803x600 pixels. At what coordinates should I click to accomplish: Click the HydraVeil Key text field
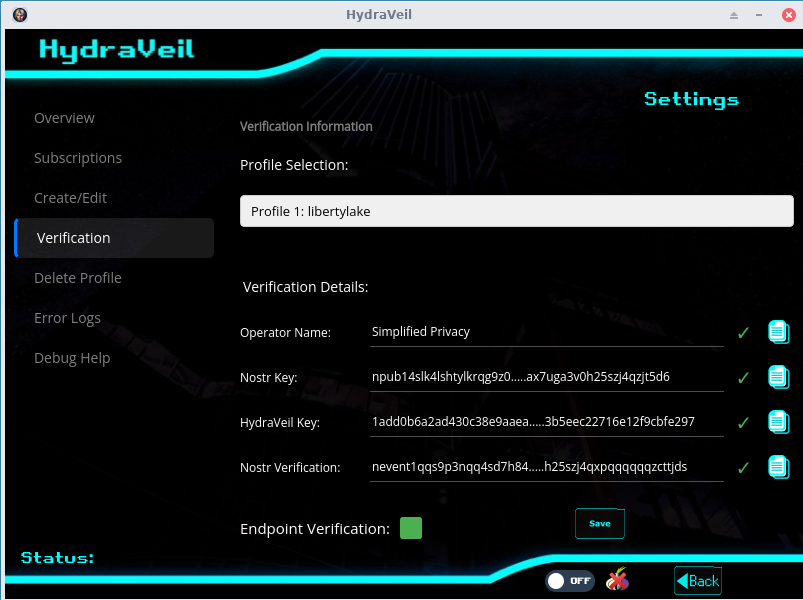coord(546,422)
